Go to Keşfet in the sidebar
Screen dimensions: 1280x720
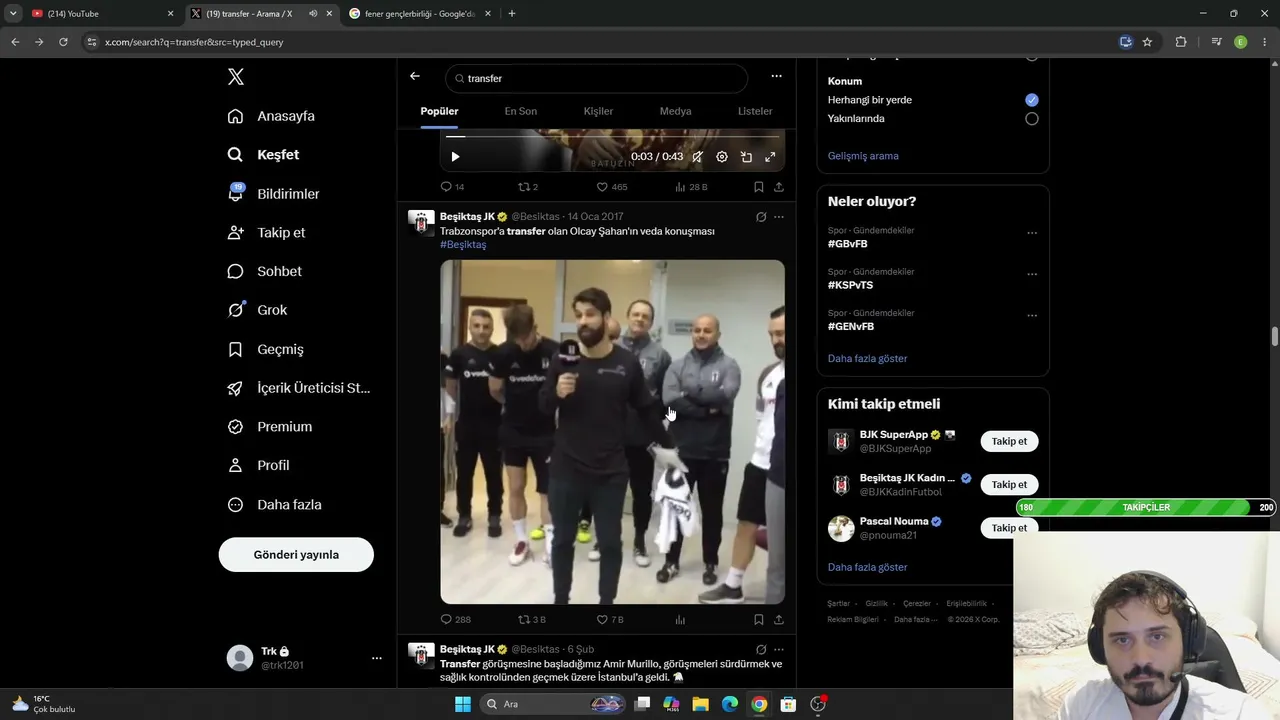(263, 155)
